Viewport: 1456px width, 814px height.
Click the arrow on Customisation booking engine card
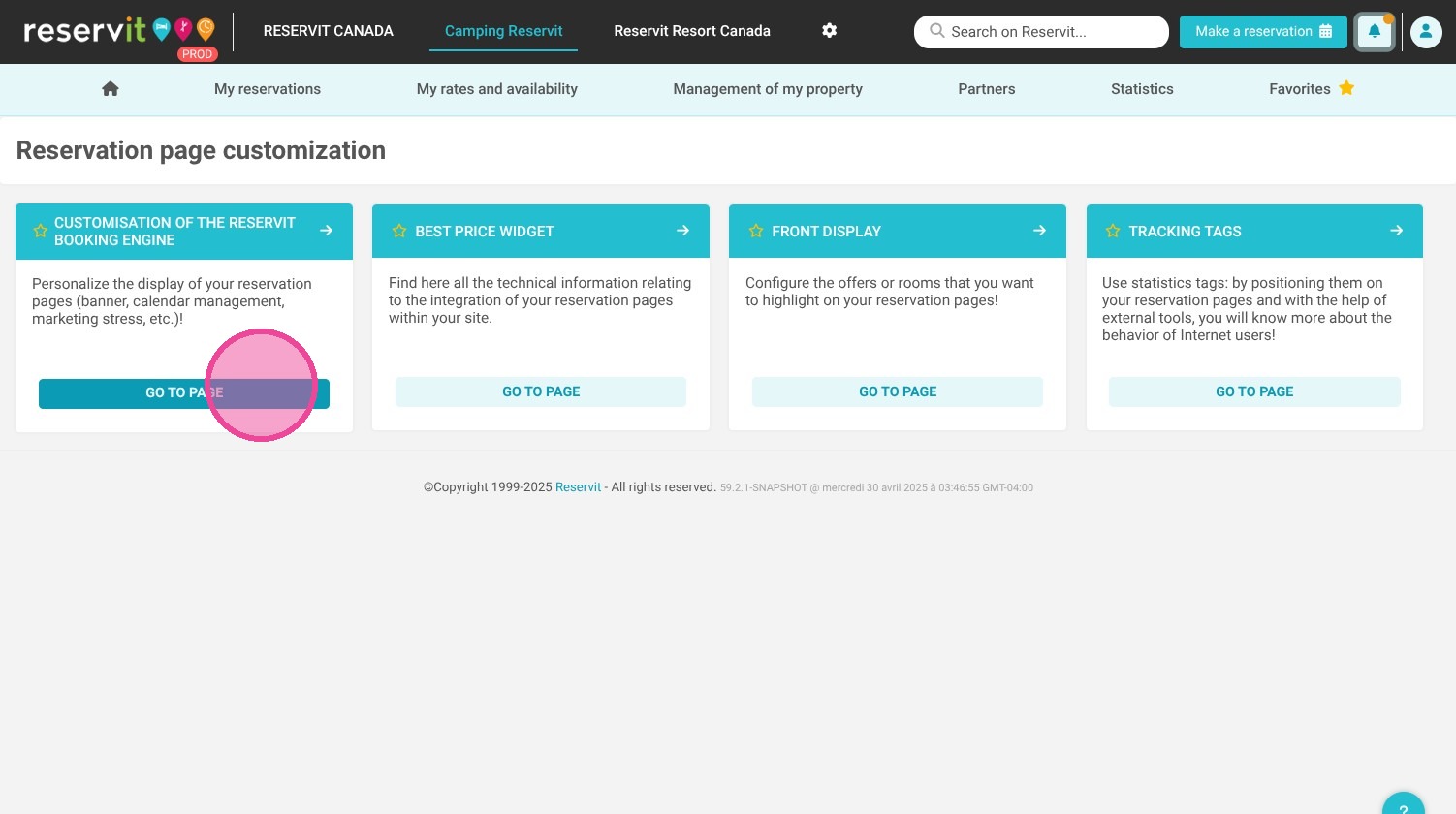coord(327,231)
